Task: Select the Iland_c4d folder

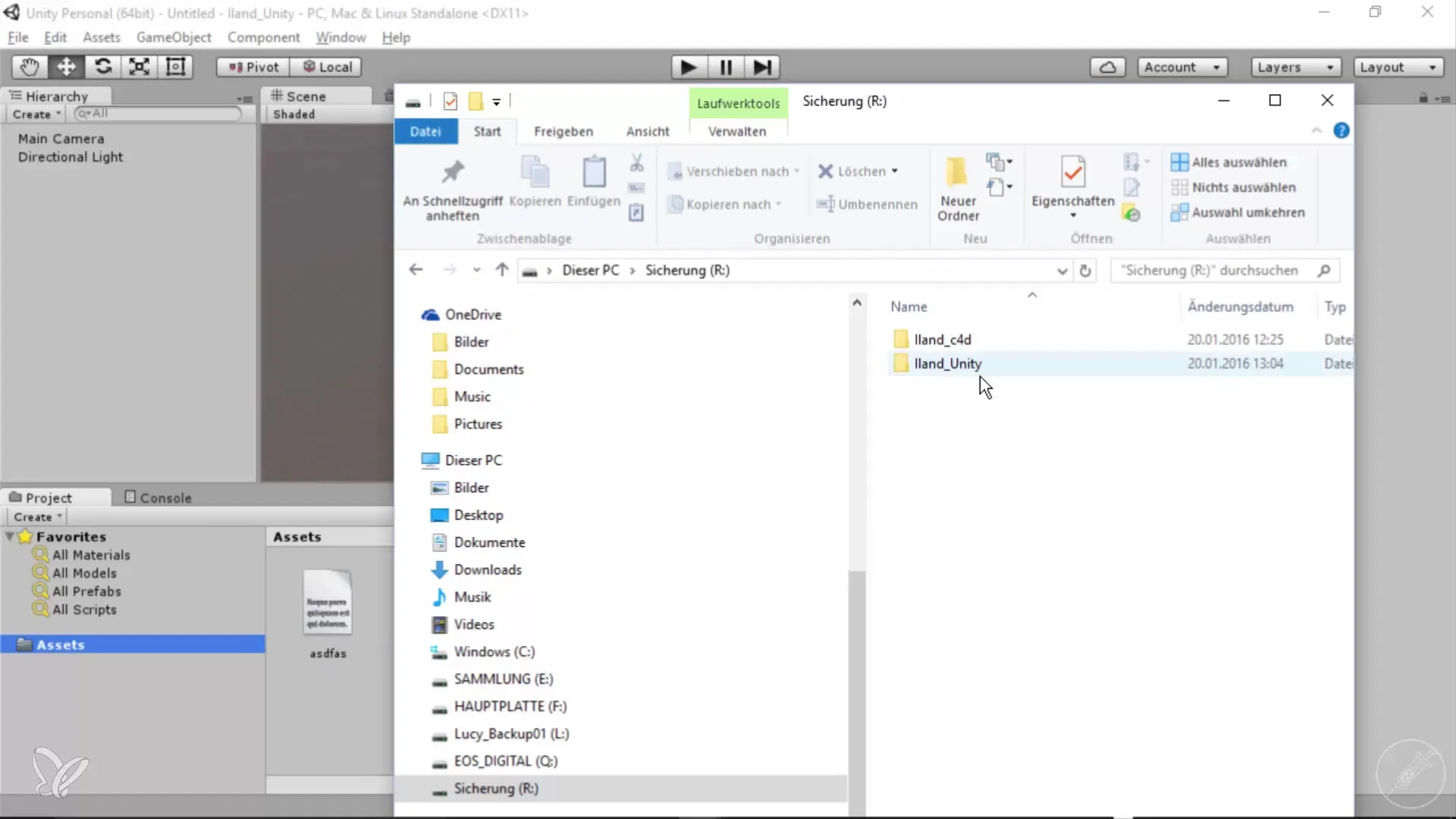Action: click(x=943, y=340)
